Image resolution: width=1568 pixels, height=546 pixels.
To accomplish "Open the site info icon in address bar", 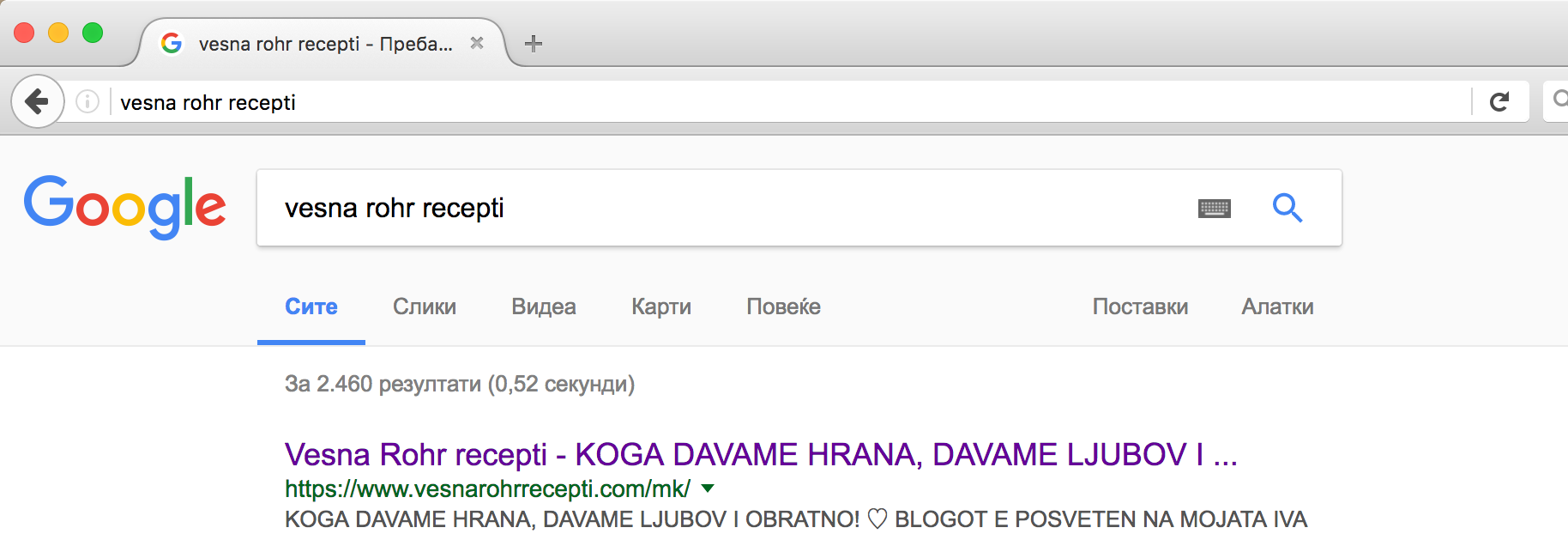I will (x=87, y=102).
